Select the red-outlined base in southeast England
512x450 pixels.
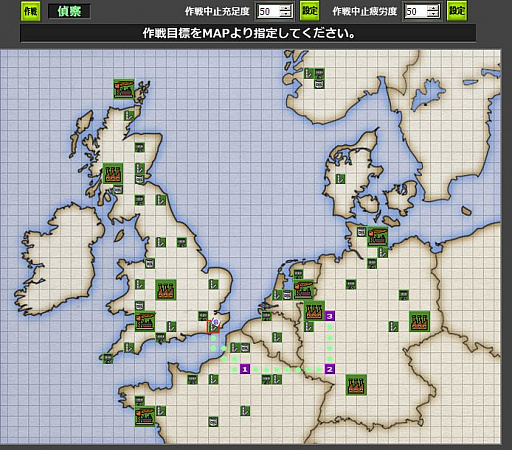[x=213, y=326]
